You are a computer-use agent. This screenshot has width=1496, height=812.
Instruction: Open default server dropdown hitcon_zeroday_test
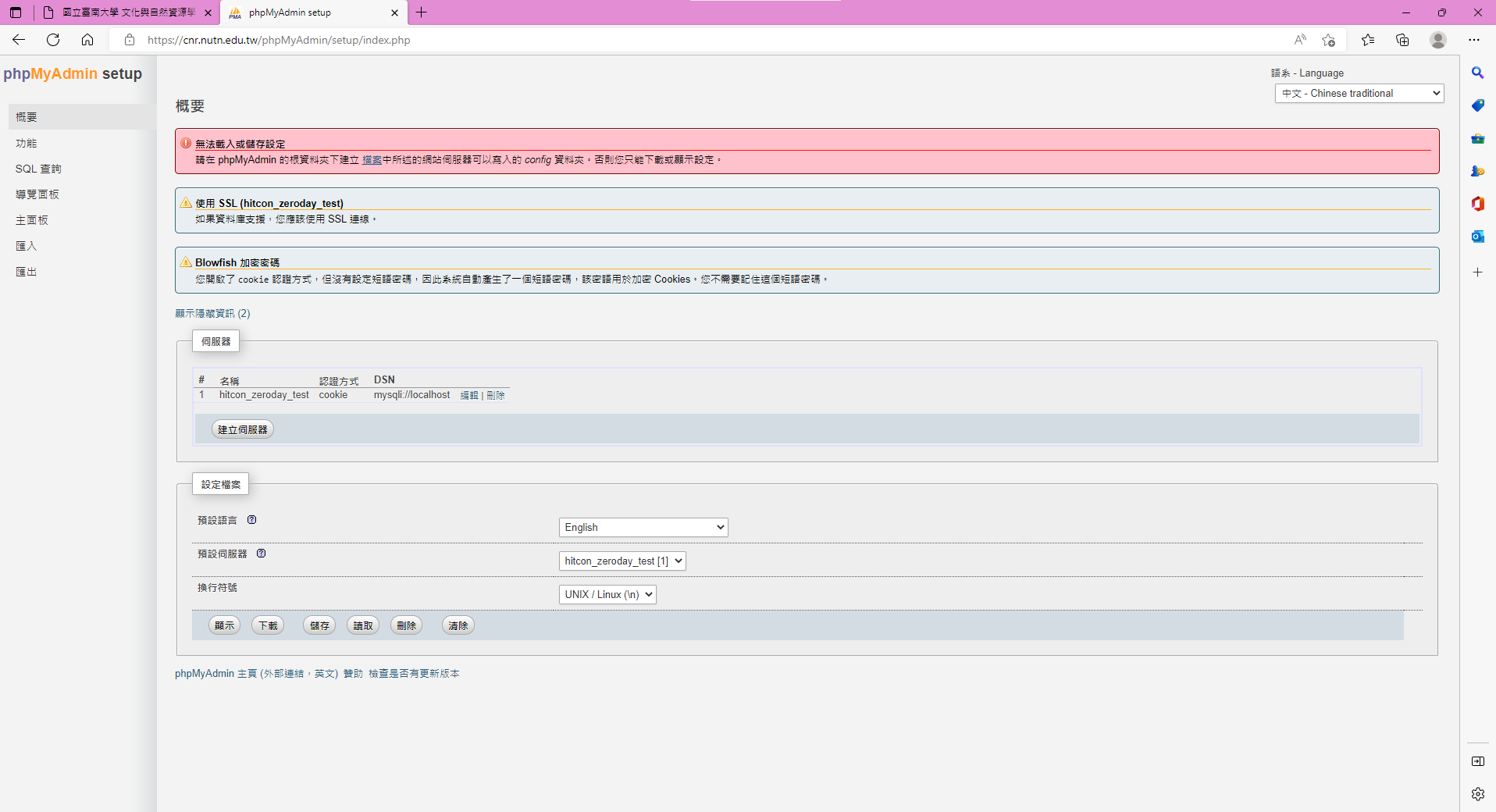click(x=622, y=561)
